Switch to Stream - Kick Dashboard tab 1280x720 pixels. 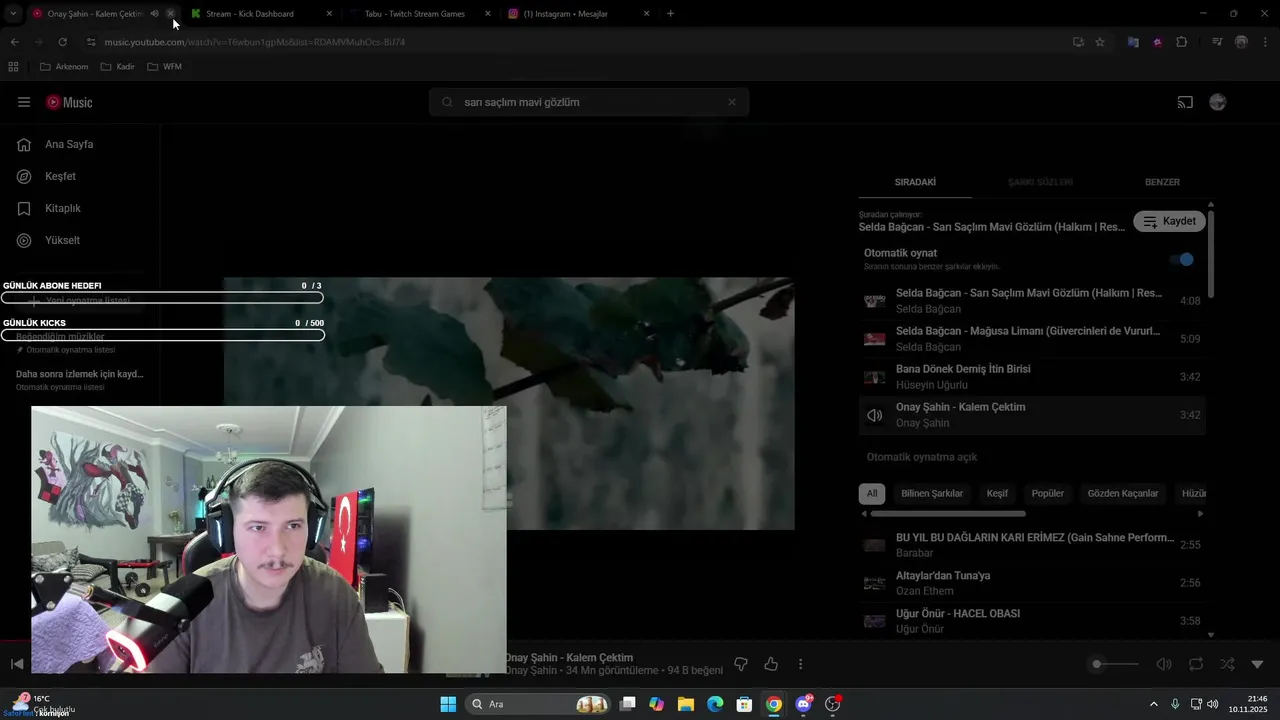261,14
